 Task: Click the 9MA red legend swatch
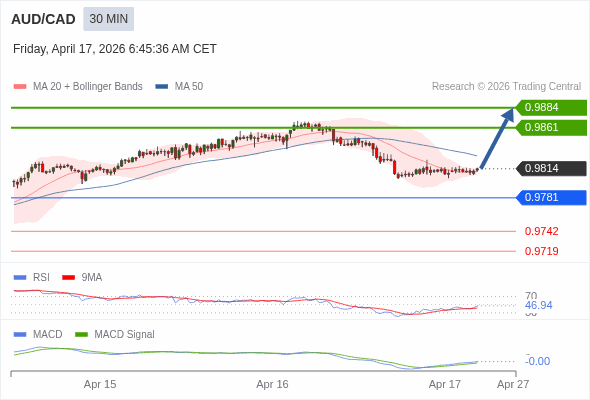[68, 278]
